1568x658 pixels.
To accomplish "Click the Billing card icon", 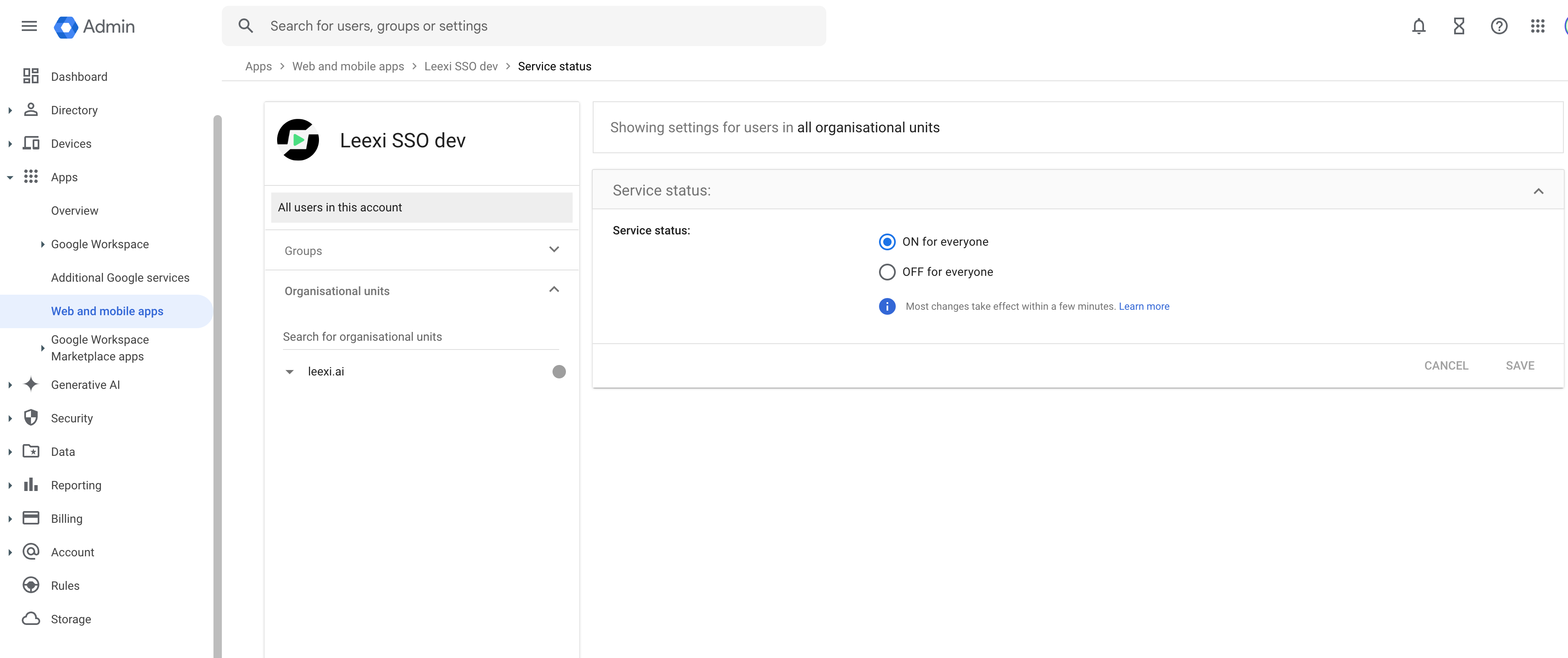I will (x=31, y=518).
